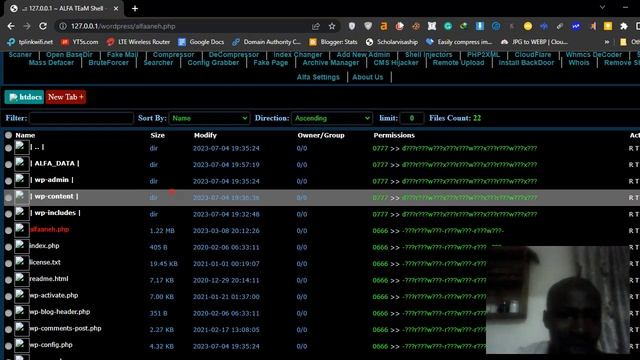
Task: Open the wp-content directory
Action: pos(54,196)
